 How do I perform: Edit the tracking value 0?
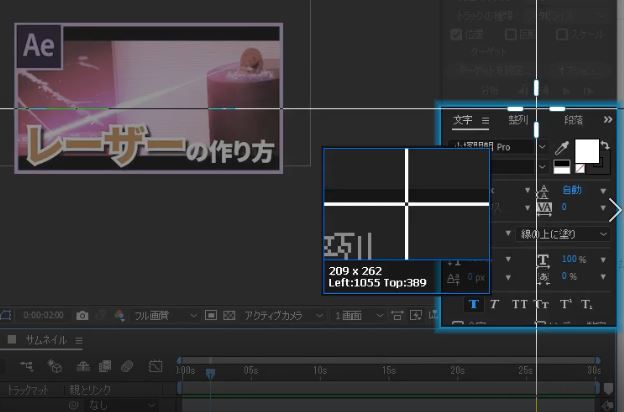tap(564, 207)
